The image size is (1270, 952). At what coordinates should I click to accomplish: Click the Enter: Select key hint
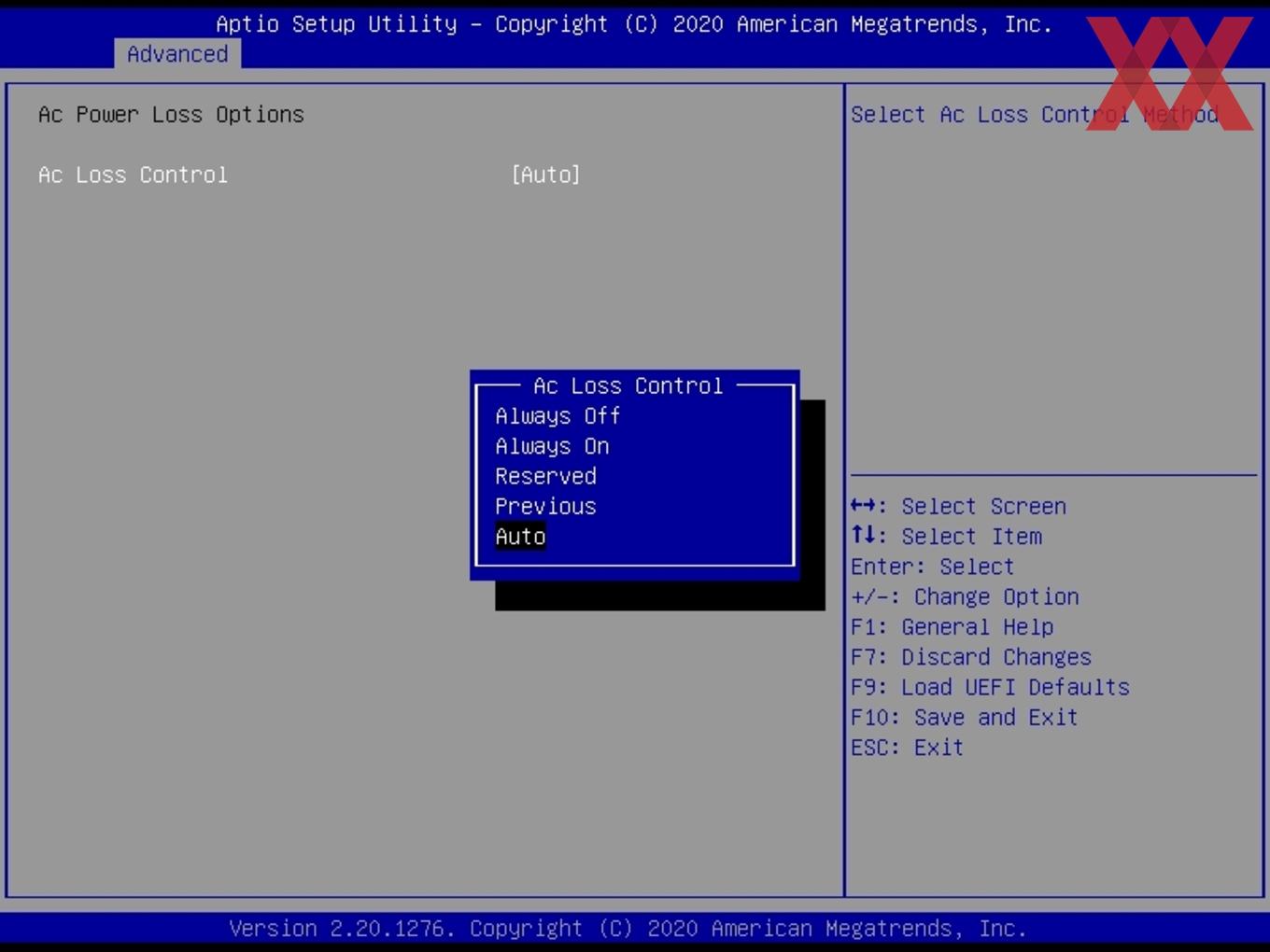tap(932, 567)
